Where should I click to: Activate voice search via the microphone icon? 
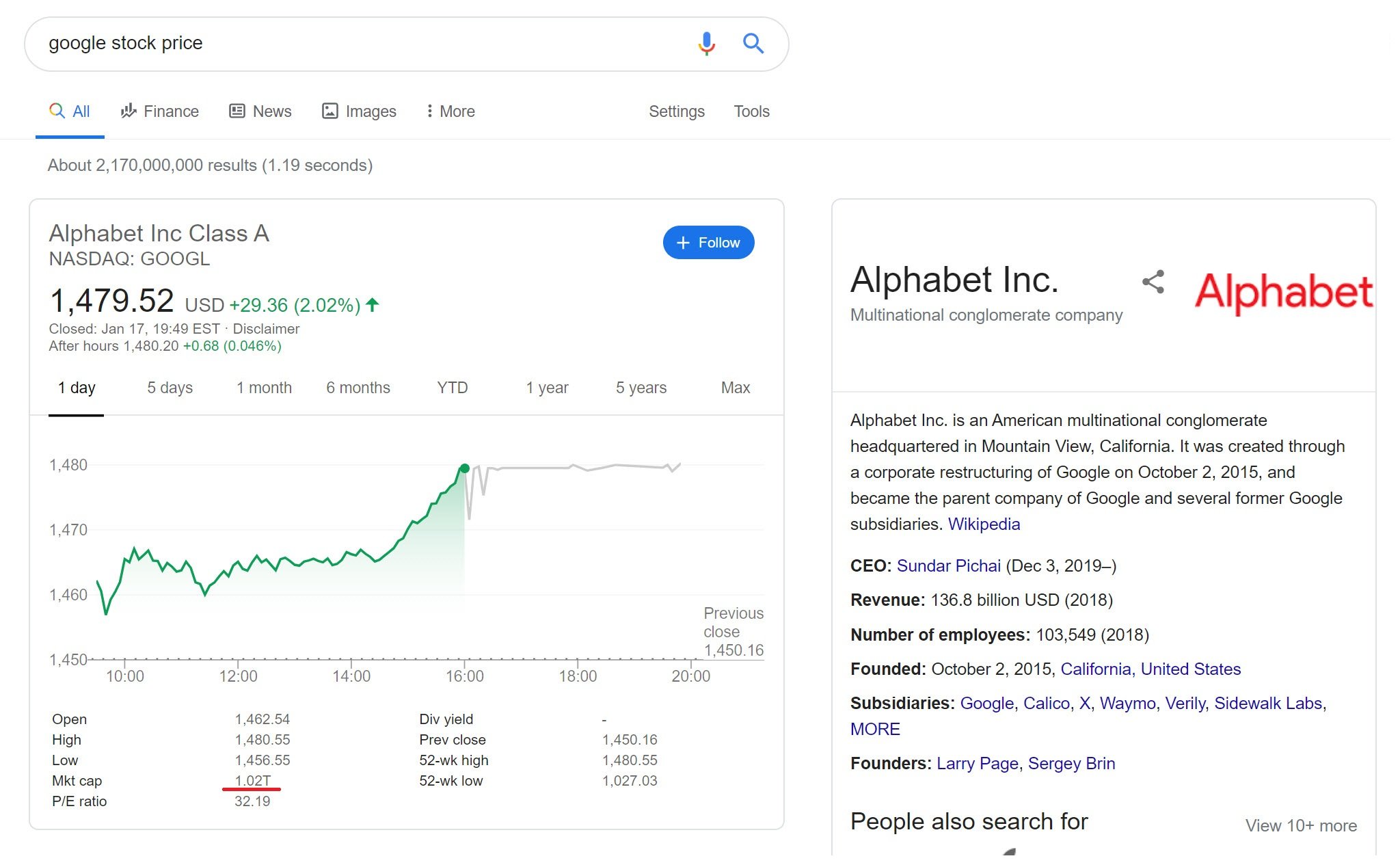pos(706,43)
